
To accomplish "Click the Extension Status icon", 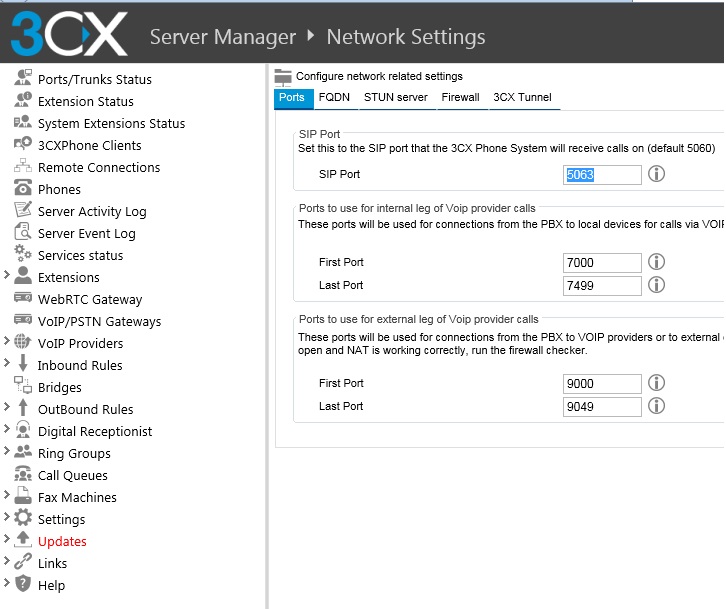I will [23, 100].
